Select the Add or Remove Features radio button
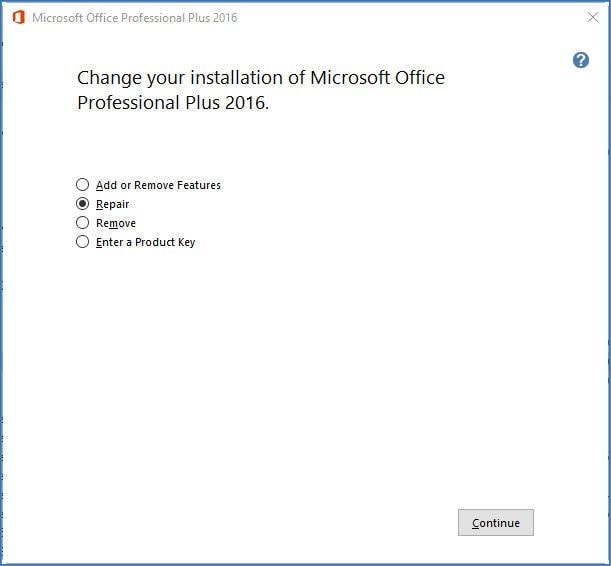The width and height of the screenshot is (611, 566). tap(83, 185)
